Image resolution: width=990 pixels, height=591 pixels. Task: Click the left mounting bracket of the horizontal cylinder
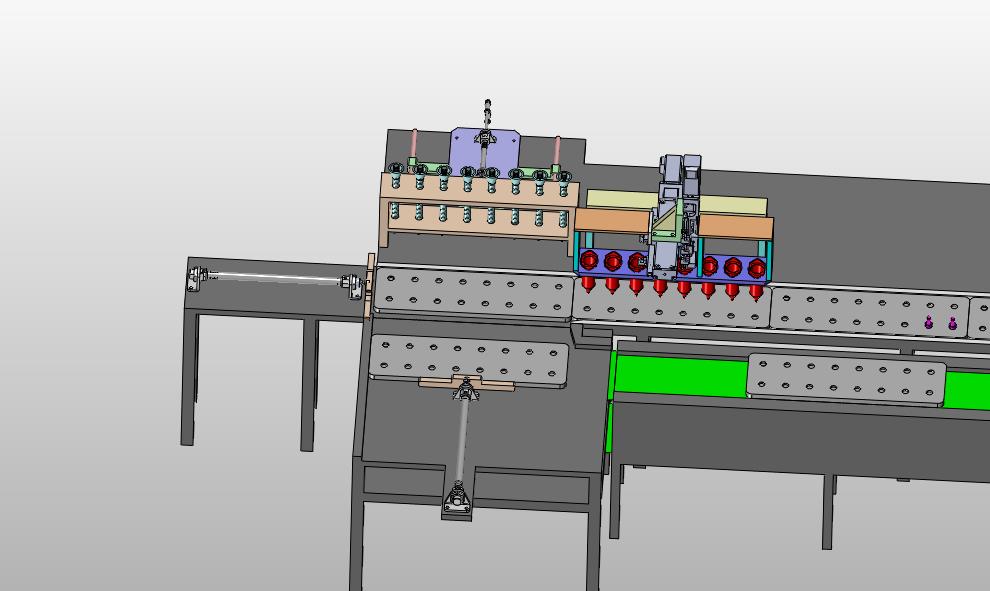pyautogui.click(x=198, y=278)
